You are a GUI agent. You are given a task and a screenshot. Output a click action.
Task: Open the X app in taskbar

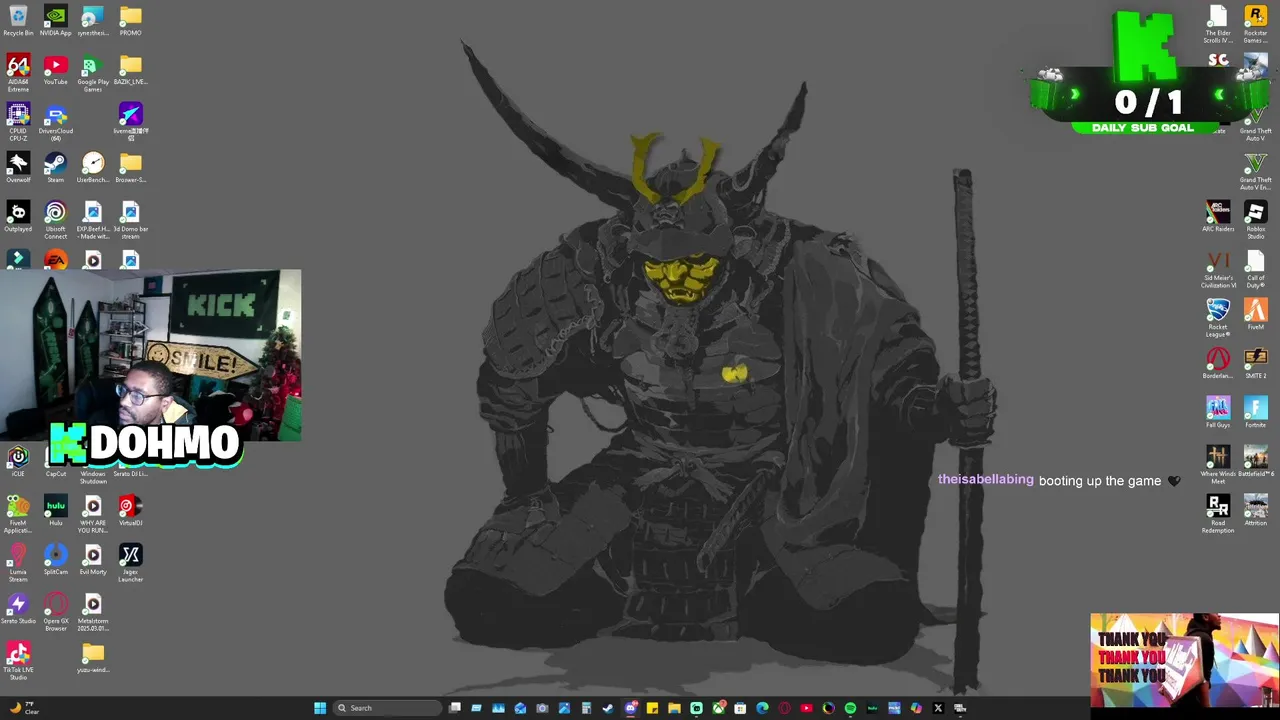click(x=938, y=708)
